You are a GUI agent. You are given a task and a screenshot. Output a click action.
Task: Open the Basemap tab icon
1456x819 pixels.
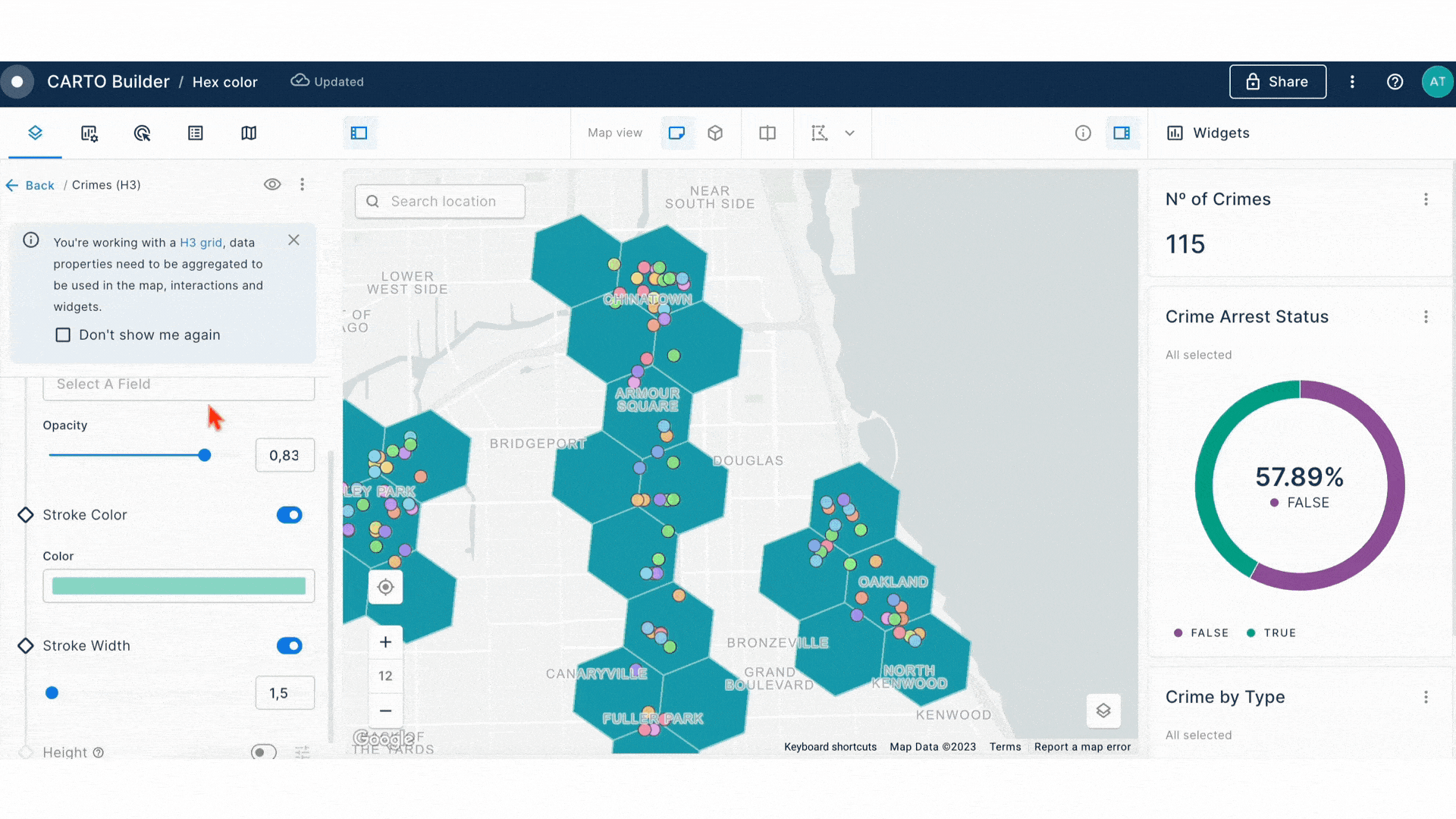coord(249,133)
